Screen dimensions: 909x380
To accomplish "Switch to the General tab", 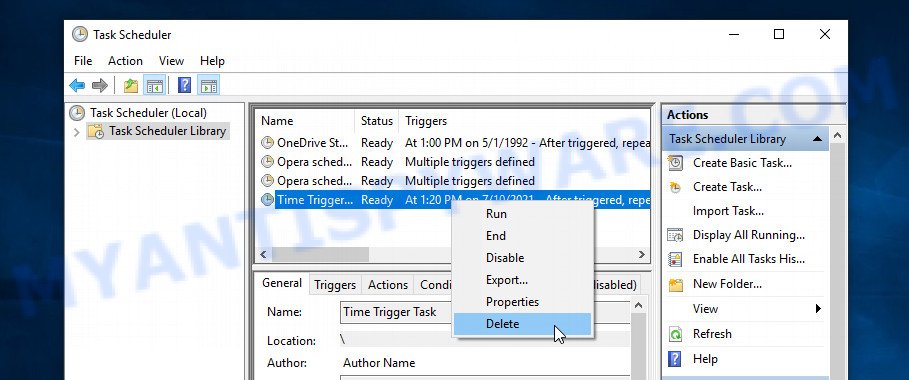I will coord(282,283).
